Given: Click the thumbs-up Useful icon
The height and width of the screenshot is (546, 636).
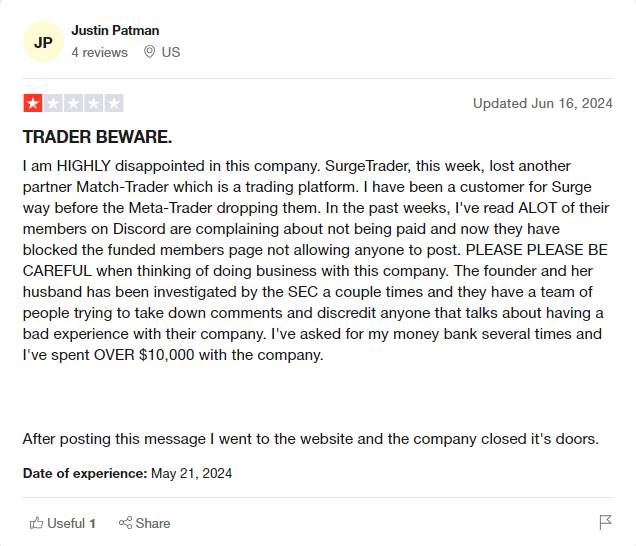Looking at the screenshot, I should click(37, 523).
